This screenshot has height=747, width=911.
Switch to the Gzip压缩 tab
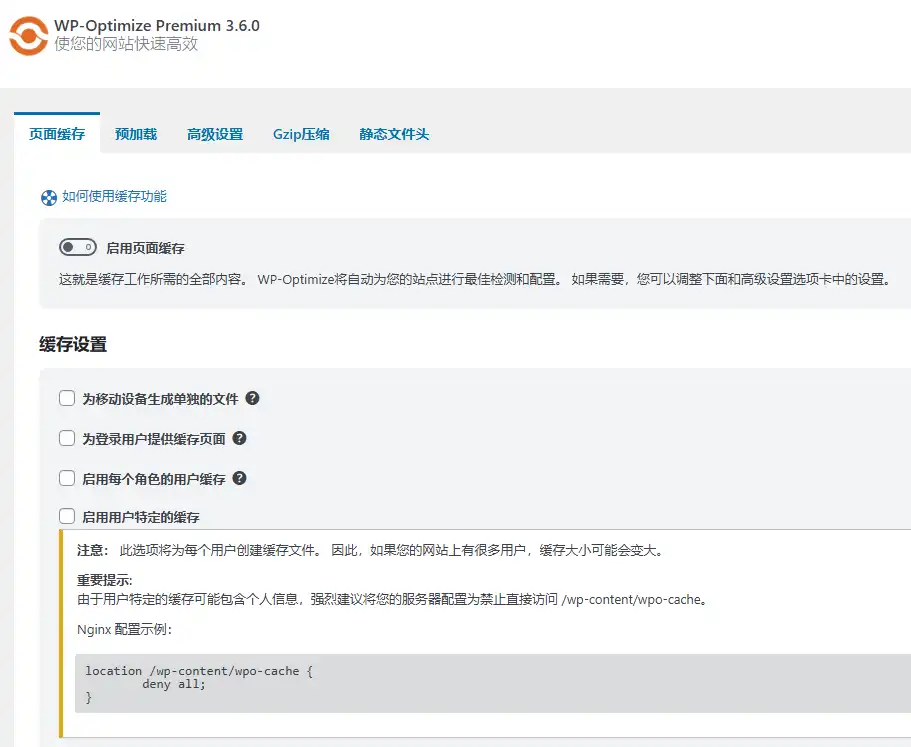(x=300, y=133)
